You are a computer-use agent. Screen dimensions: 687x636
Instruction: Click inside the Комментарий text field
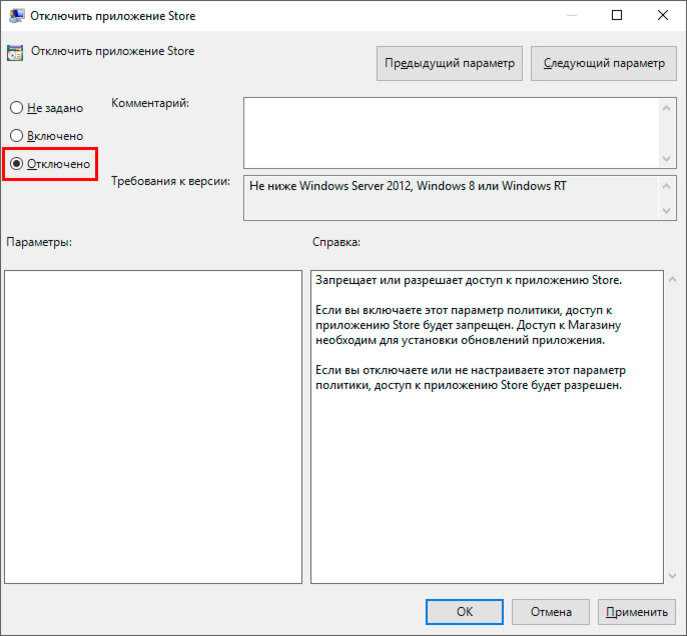pyautogui.click(x=451, y=133)
